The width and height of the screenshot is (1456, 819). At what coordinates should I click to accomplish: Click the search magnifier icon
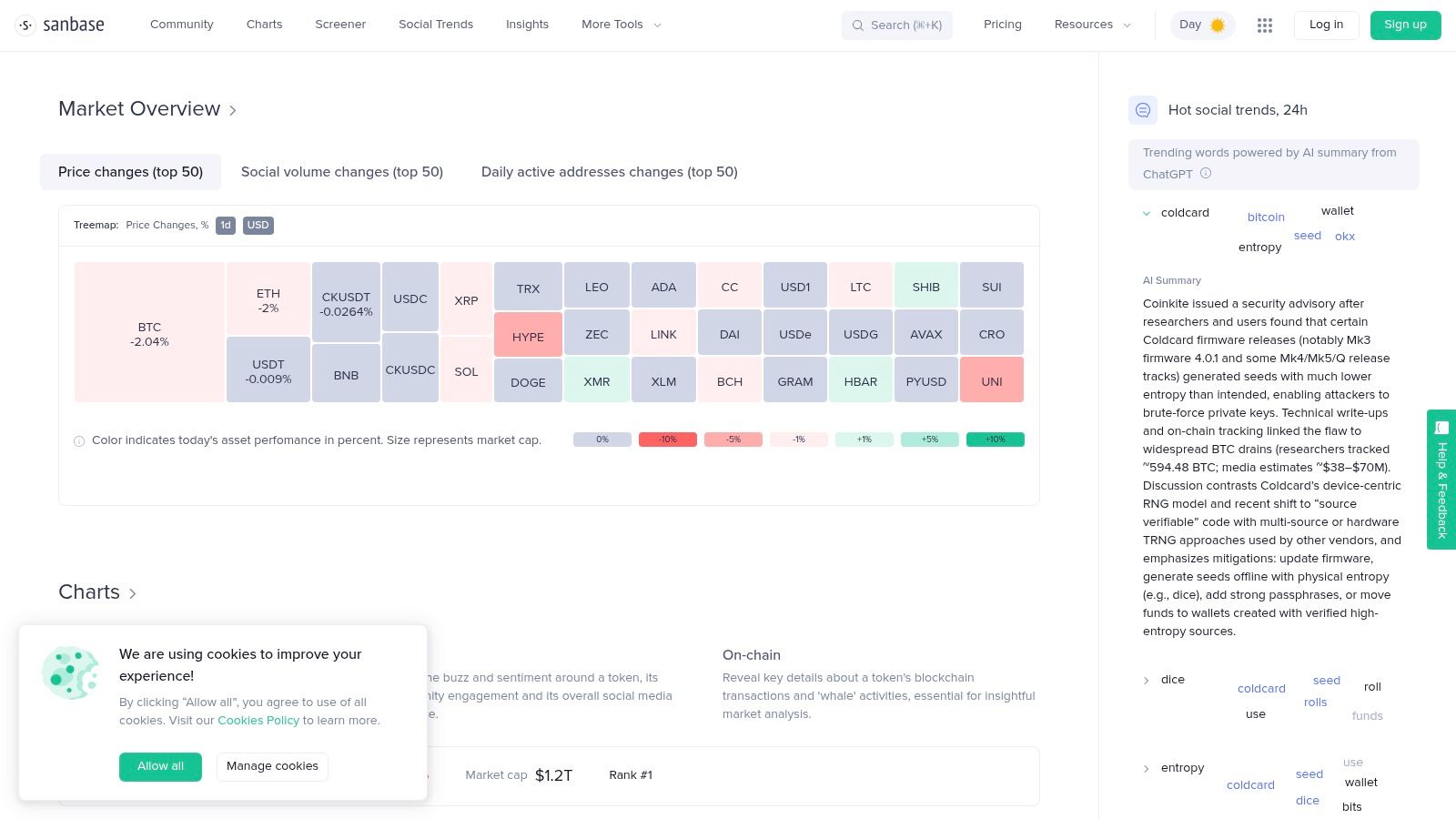pyautogui.click(x=857, y=25)
